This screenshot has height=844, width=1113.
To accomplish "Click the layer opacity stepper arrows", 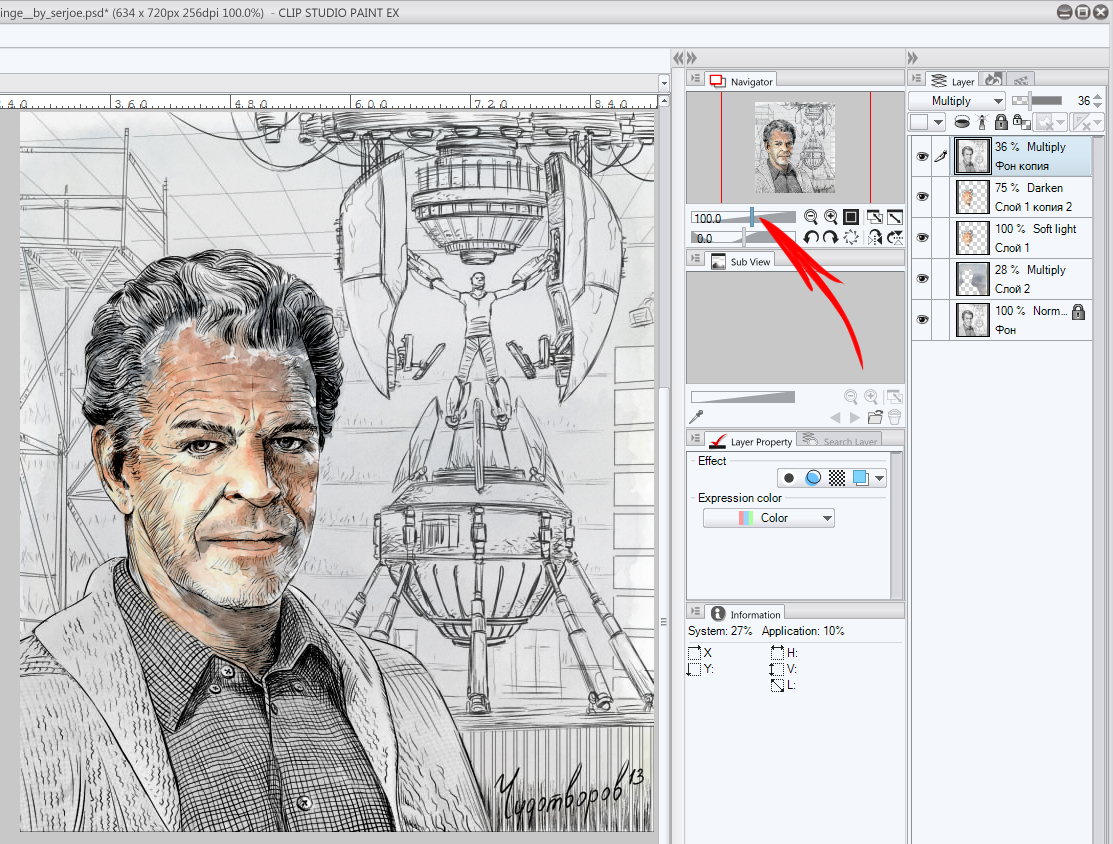I will [x=1098, y=101].
